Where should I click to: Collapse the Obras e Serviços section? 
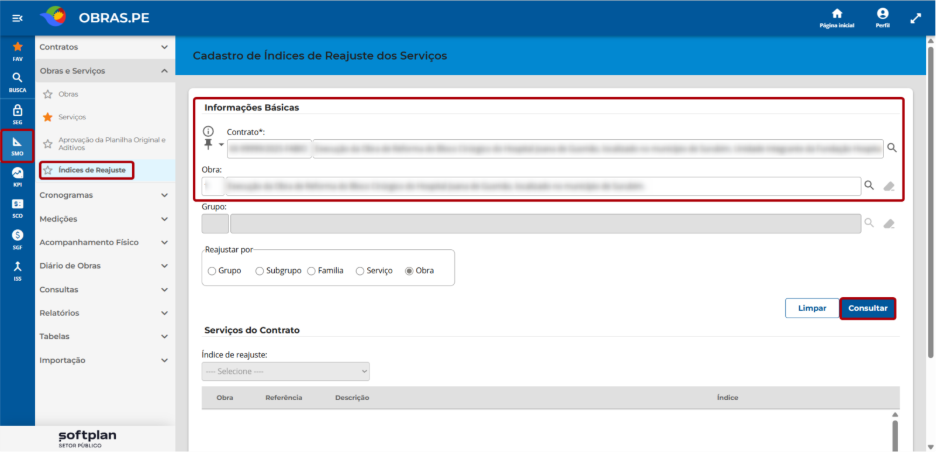tap(104, 70)
